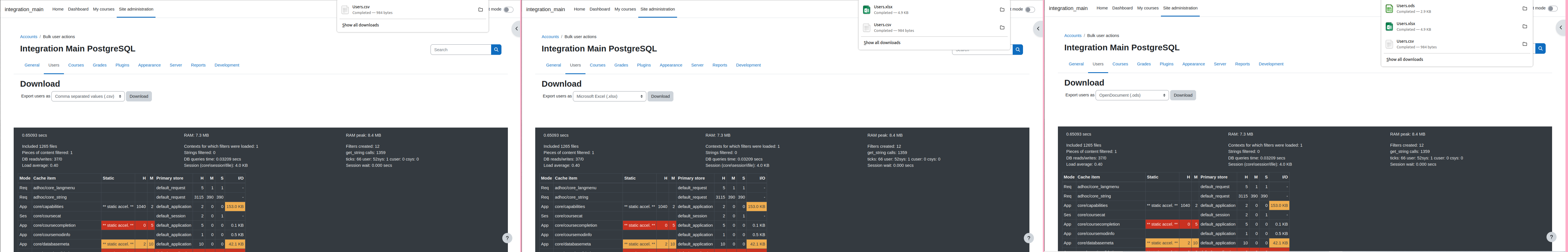Focus the Search field in CSV-export window

point(461,50)
